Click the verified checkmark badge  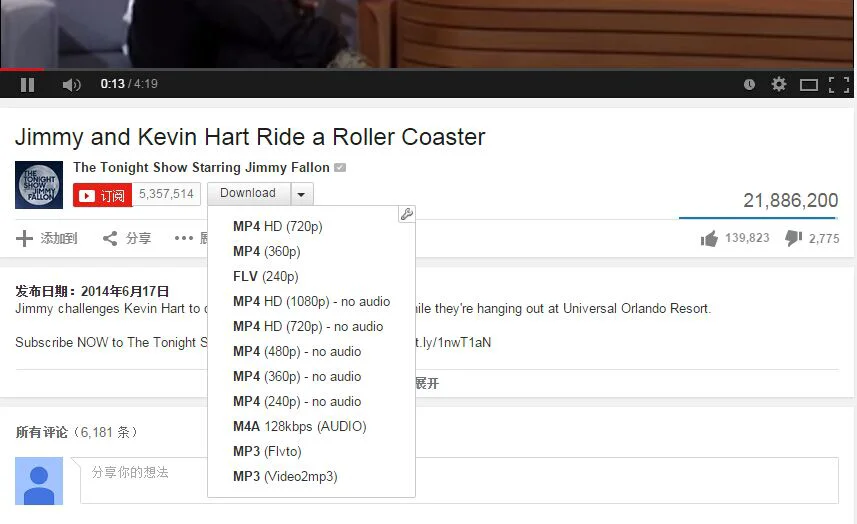[340, 167]
